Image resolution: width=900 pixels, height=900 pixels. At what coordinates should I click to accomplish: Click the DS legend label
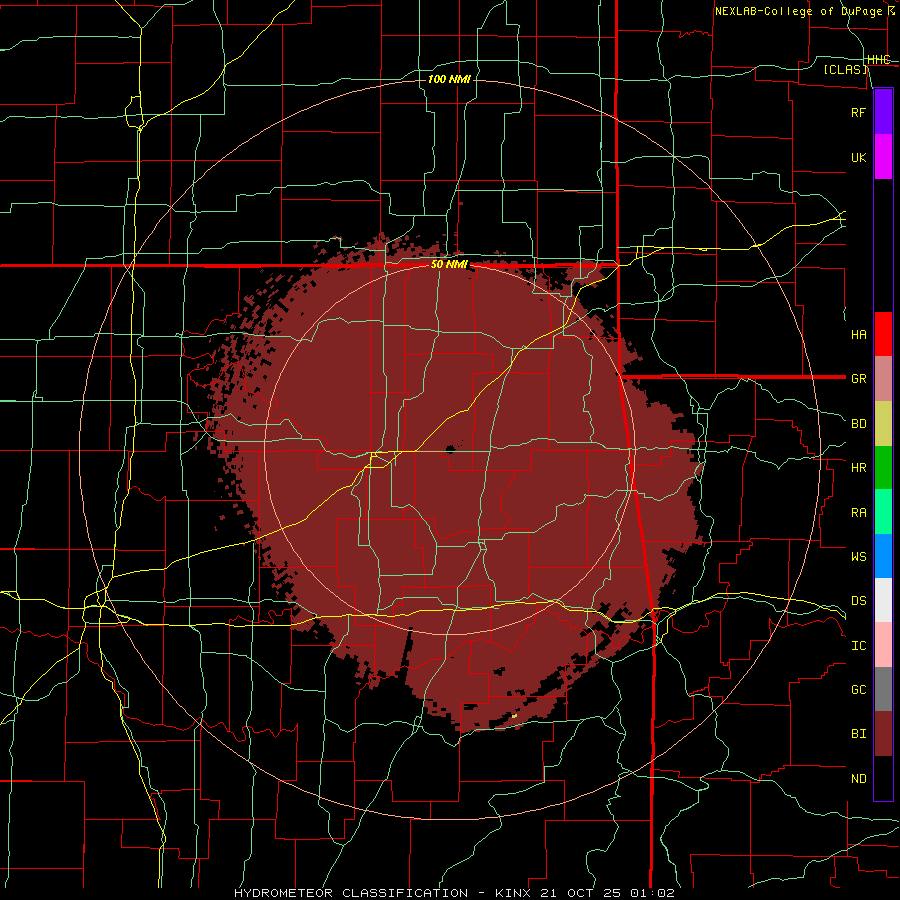point(859,600)
